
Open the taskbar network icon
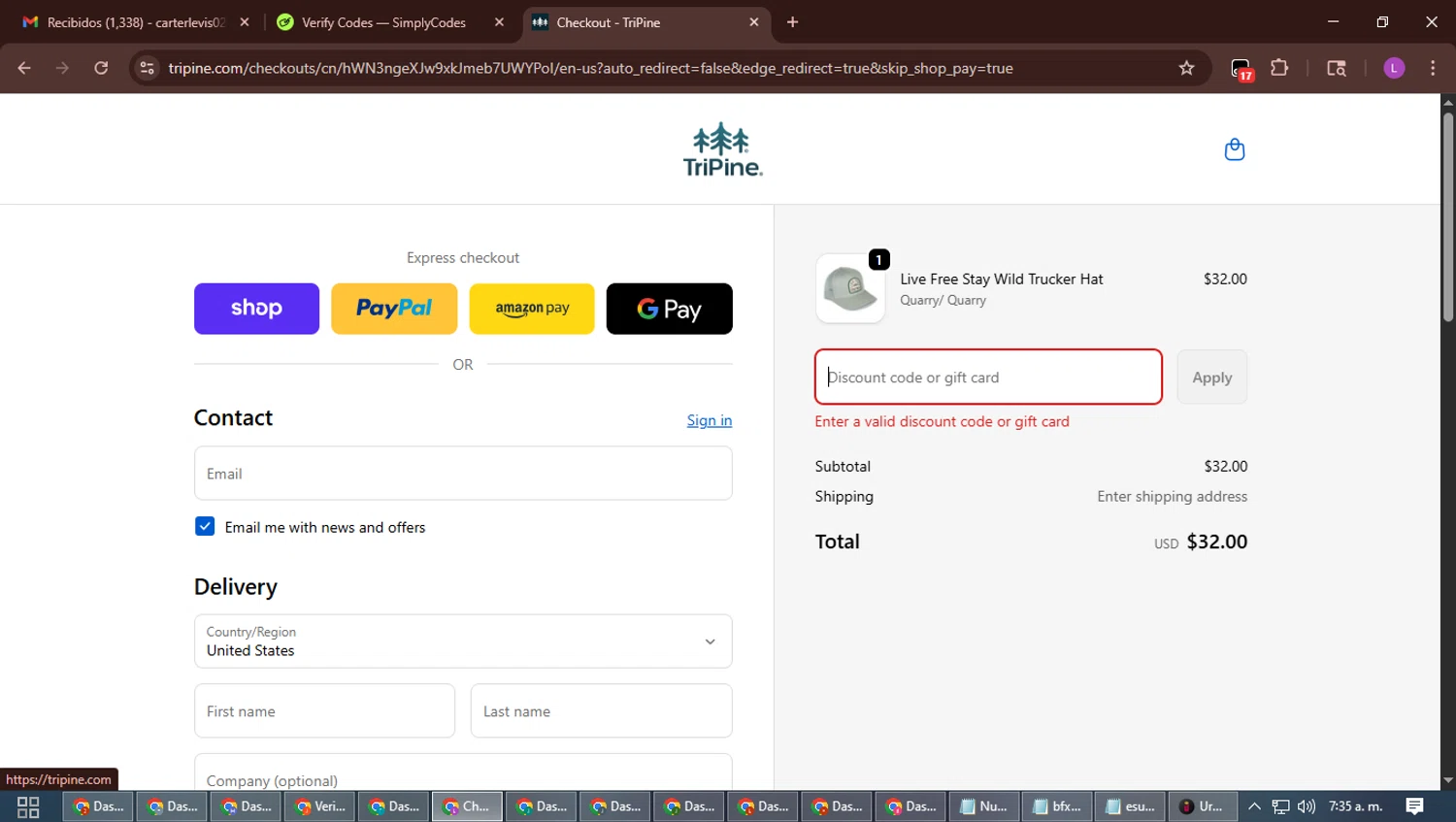(x=1280, y=806)
